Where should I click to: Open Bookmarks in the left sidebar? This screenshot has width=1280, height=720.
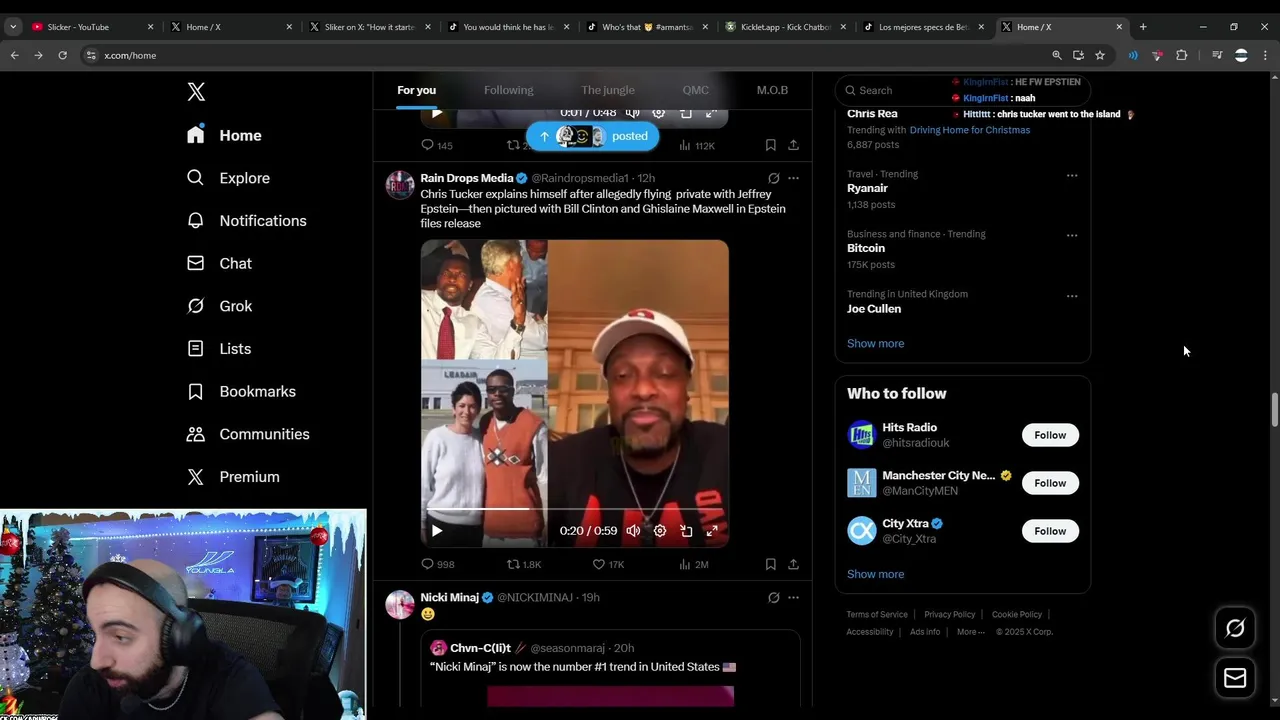(242, 391)
